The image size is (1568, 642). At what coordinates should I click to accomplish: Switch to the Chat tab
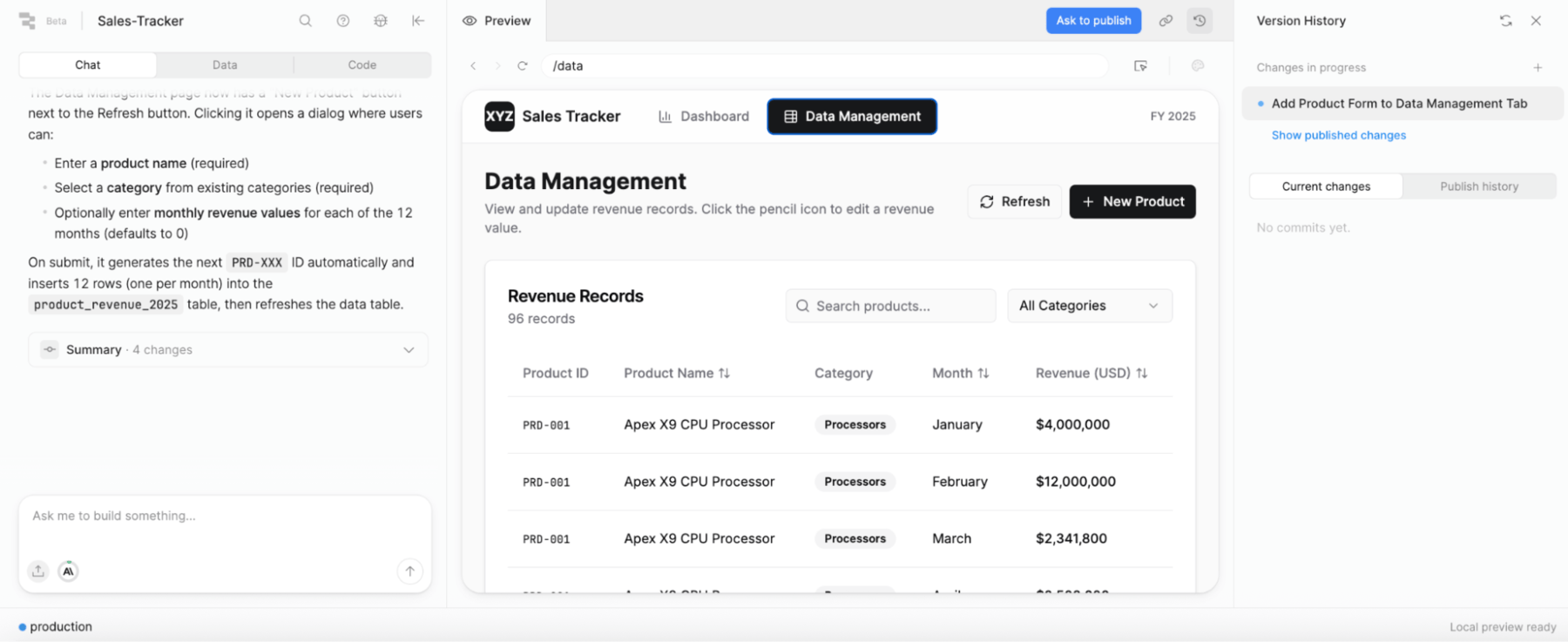pyautogui.click(x=88, y=65)
